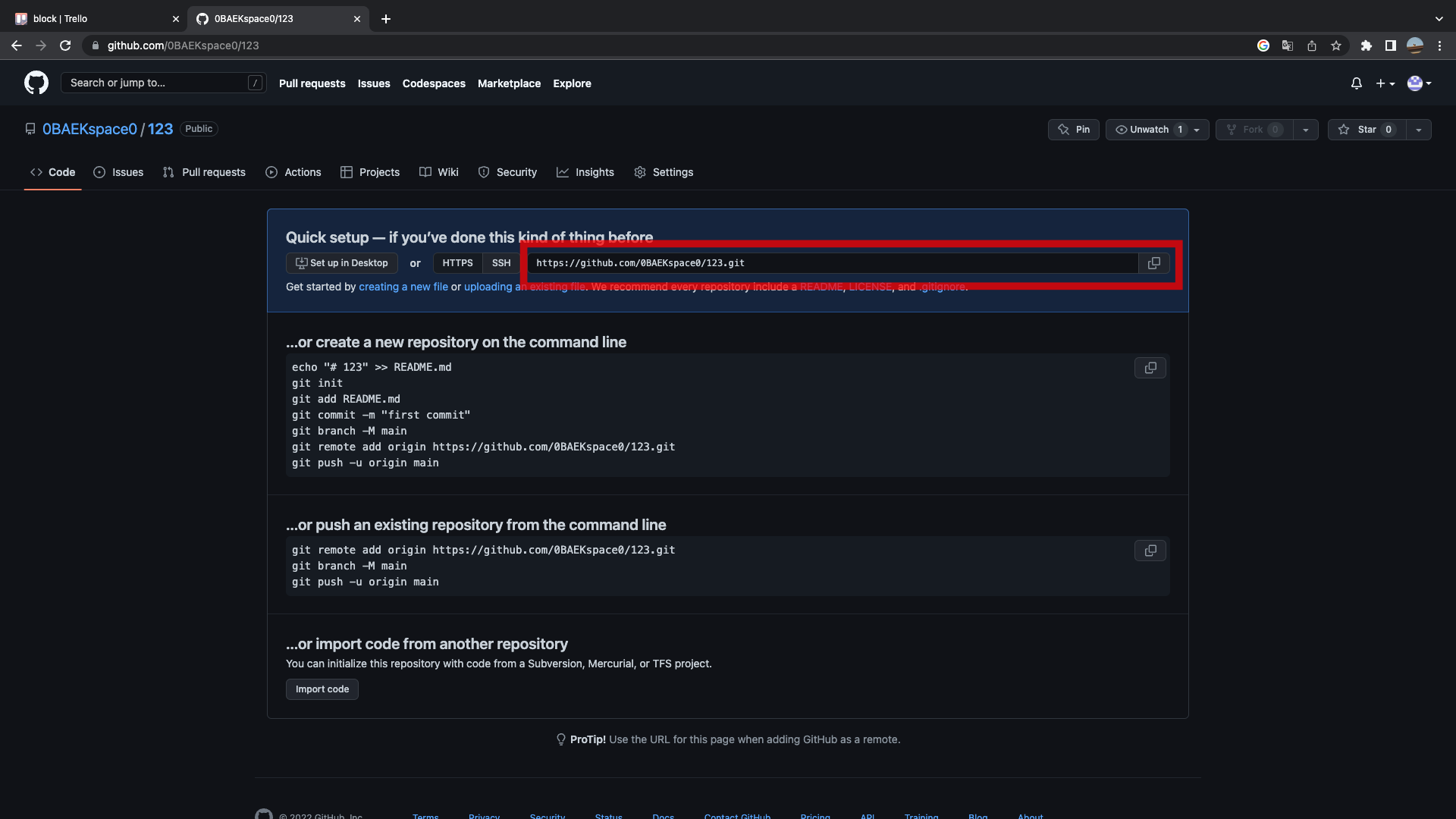Reload the page
This screenshot has width=1456, height=819.
tap(65, 45)
